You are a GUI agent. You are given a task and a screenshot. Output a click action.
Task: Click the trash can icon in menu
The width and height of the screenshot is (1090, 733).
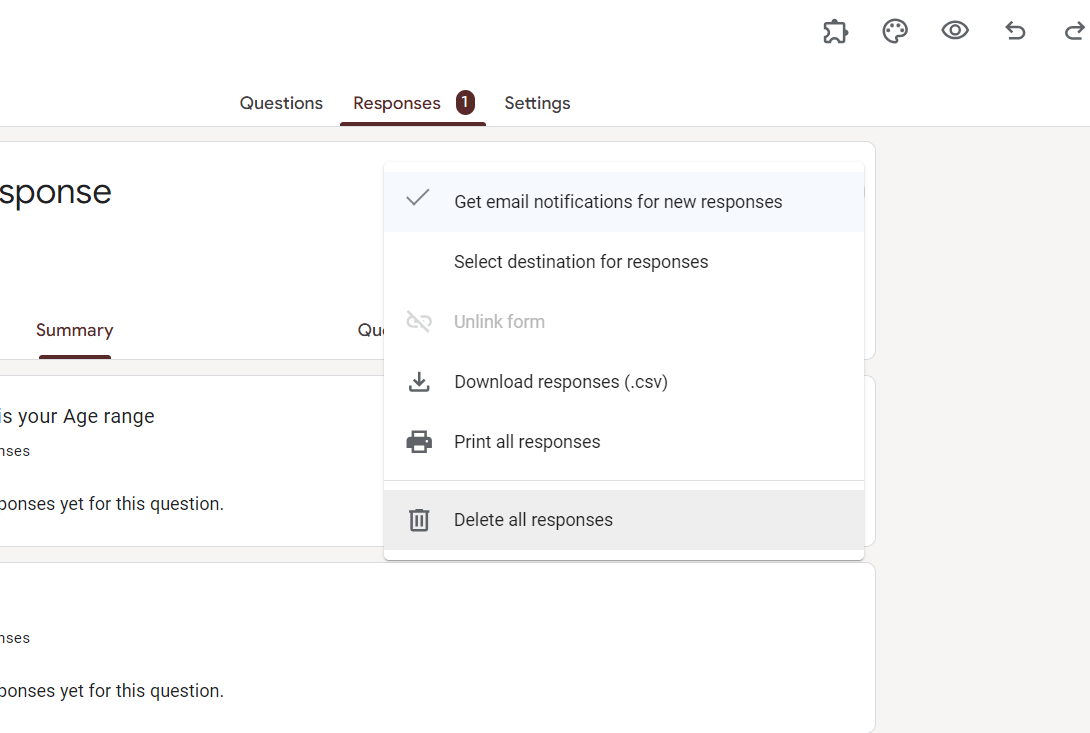(x=419, y=520)
